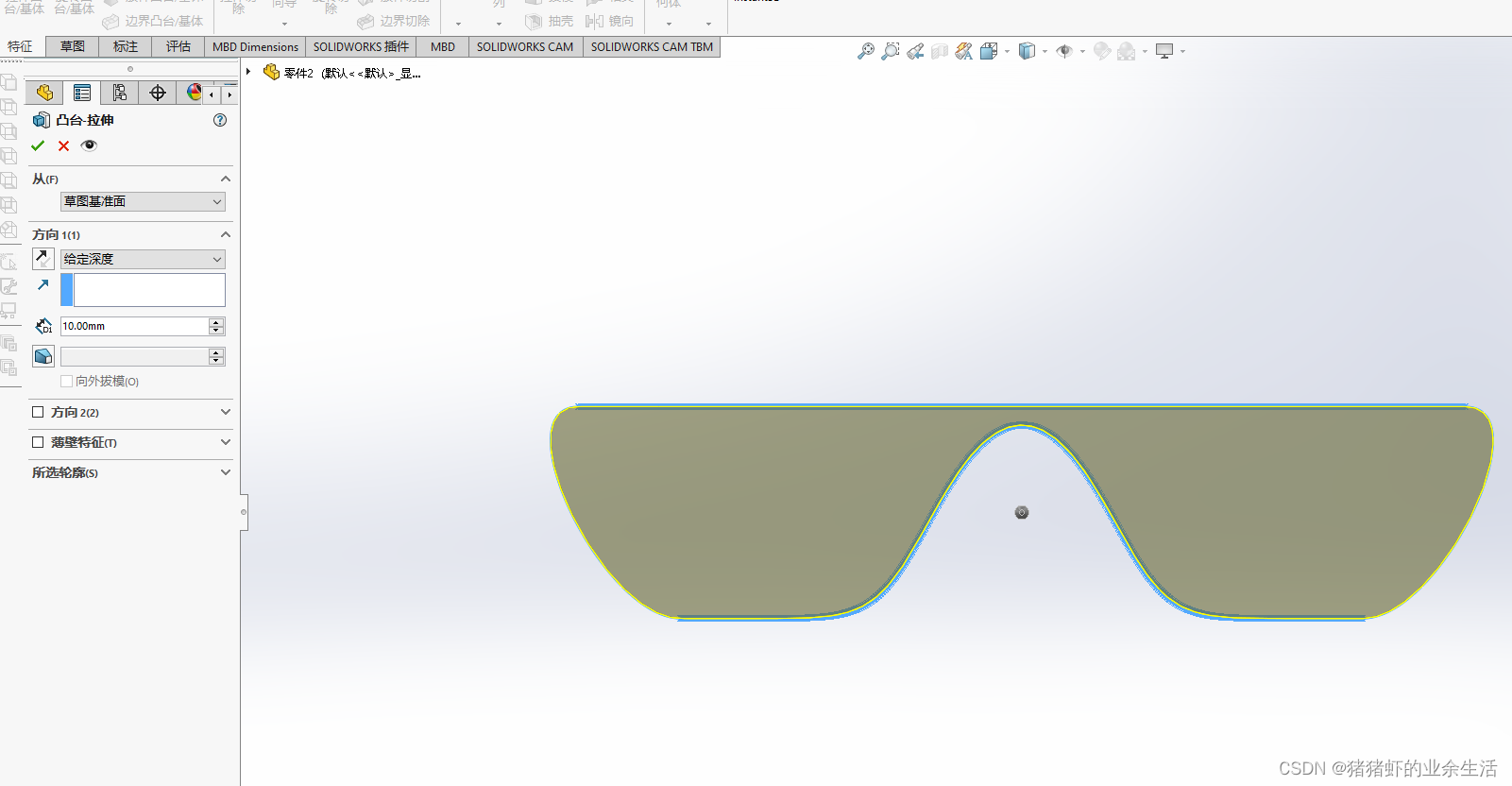1512x786 pixels.
Task: Switch to the 草图 sketch tab
Action: [73, 46]
